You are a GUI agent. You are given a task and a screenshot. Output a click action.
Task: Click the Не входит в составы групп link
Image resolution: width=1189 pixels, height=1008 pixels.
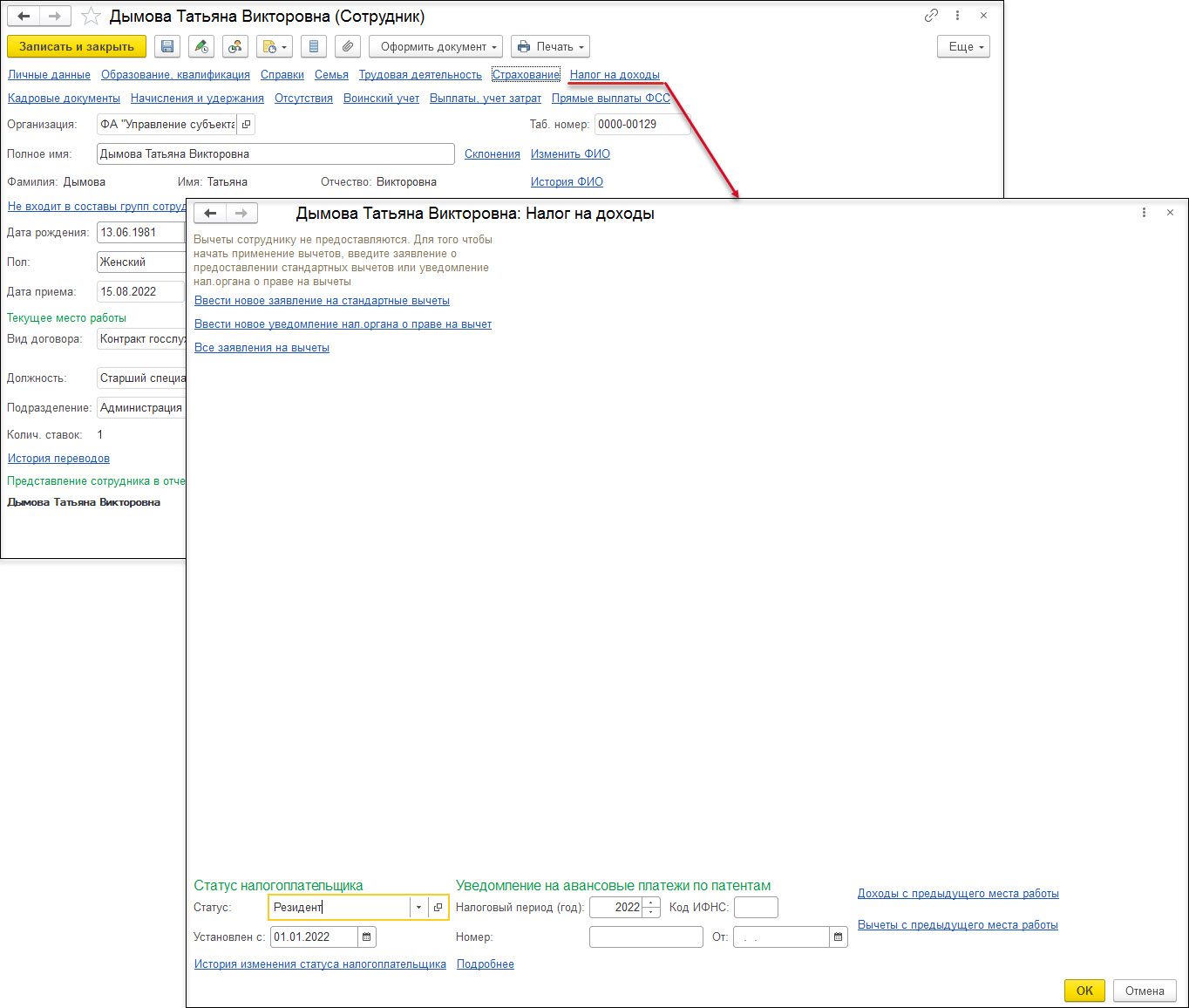(x=97, y=207)
